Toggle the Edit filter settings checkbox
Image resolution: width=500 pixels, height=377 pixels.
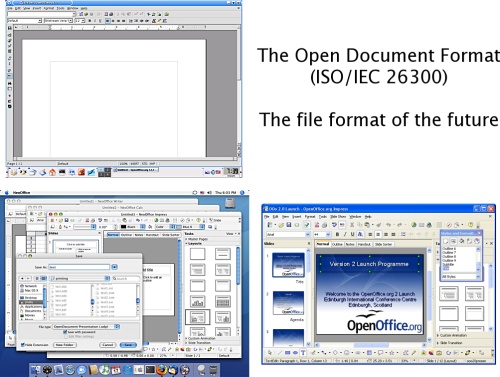tap(65, 337)
